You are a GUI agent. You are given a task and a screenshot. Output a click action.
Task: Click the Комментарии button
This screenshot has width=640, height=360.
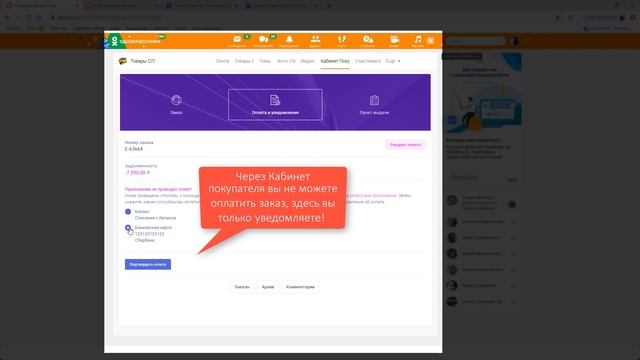pos(300,287)
